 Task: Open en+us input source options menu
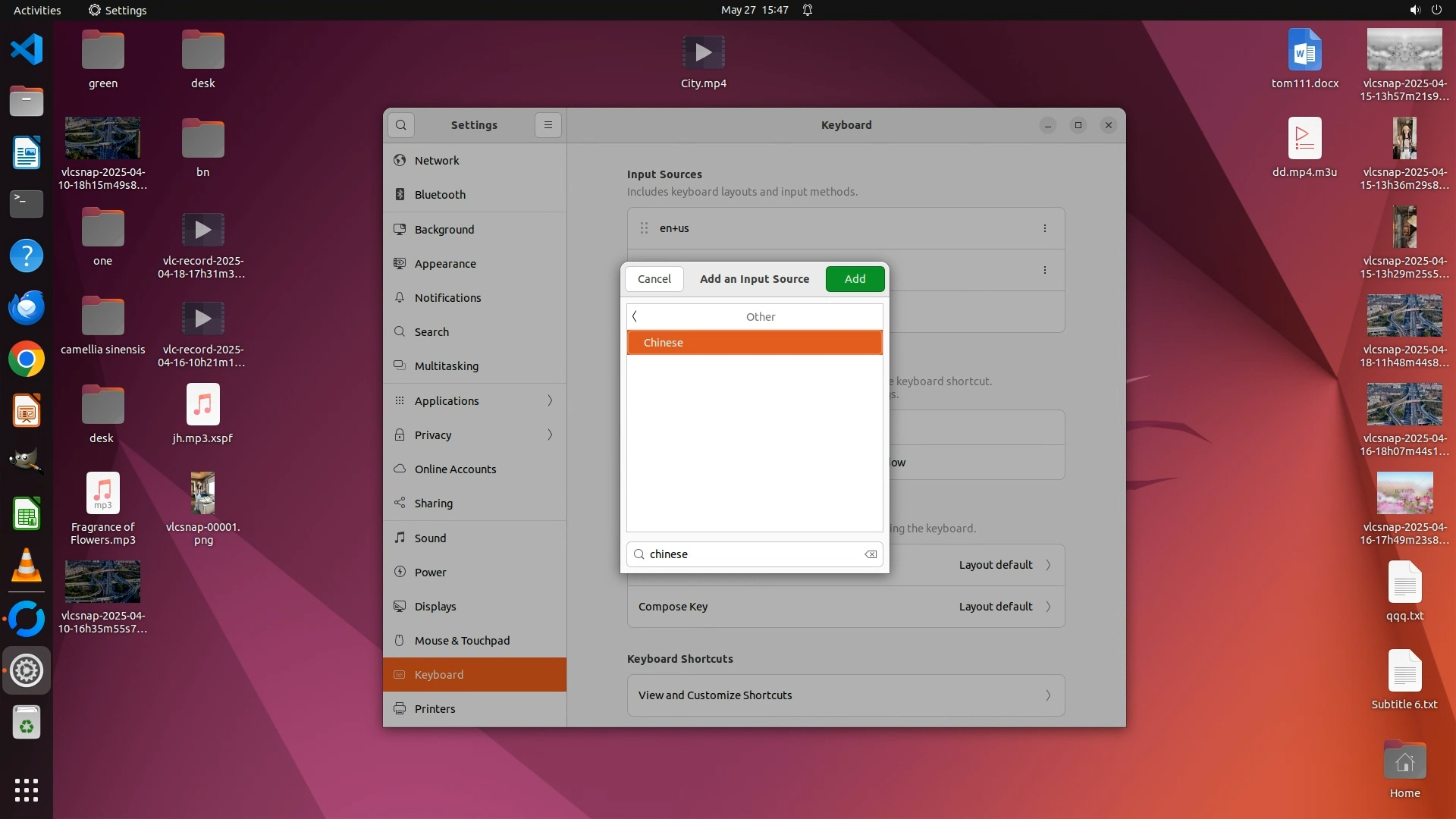pos(1044,228)
